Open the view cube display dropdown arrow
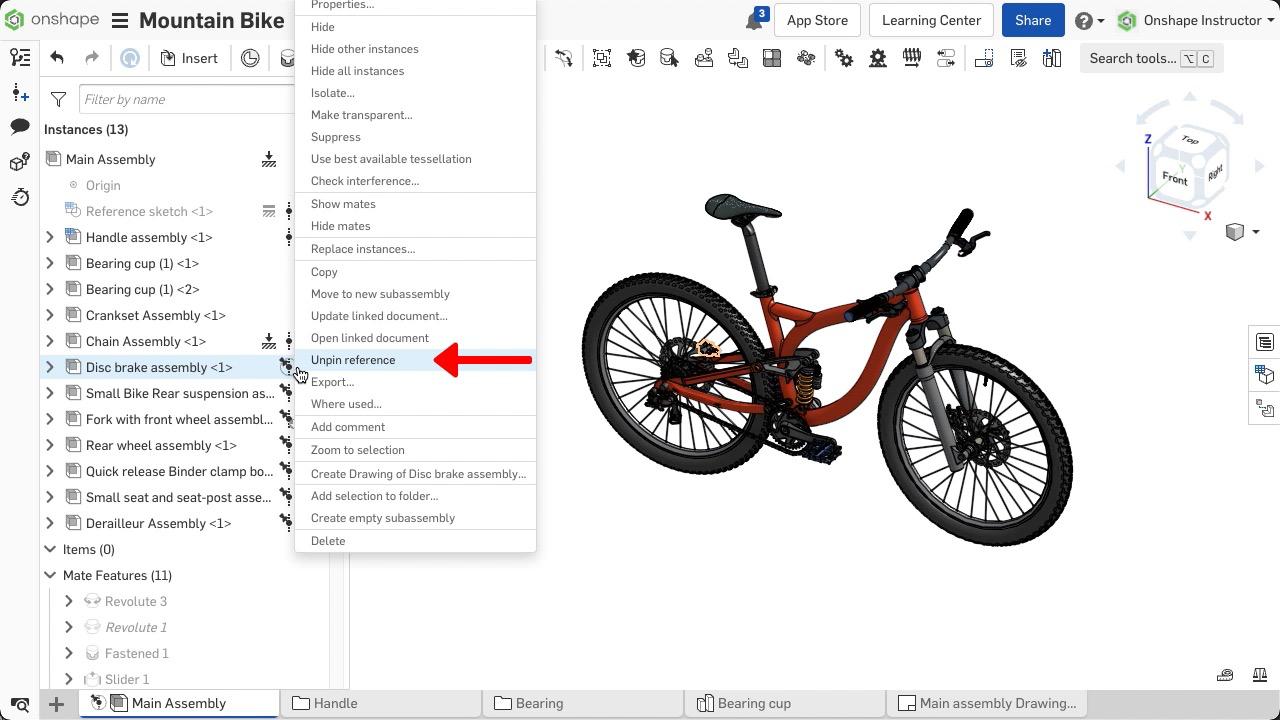 [x=1255, y=232]
